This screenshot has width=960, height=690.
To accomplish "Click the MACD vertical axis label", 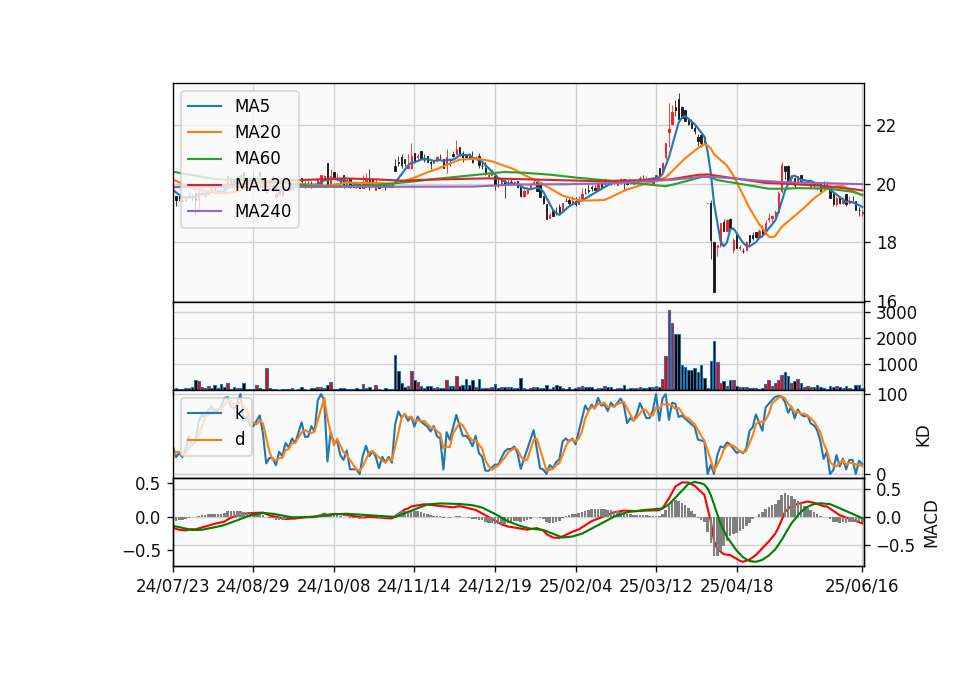I will [x=930, y=524].
